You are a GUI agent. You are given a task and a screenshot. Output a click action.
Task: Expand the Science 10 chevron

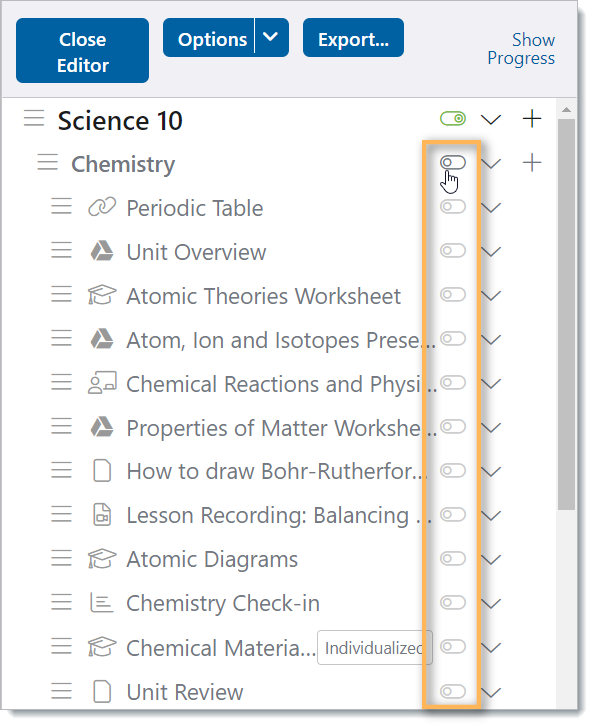tap(491, 120)
